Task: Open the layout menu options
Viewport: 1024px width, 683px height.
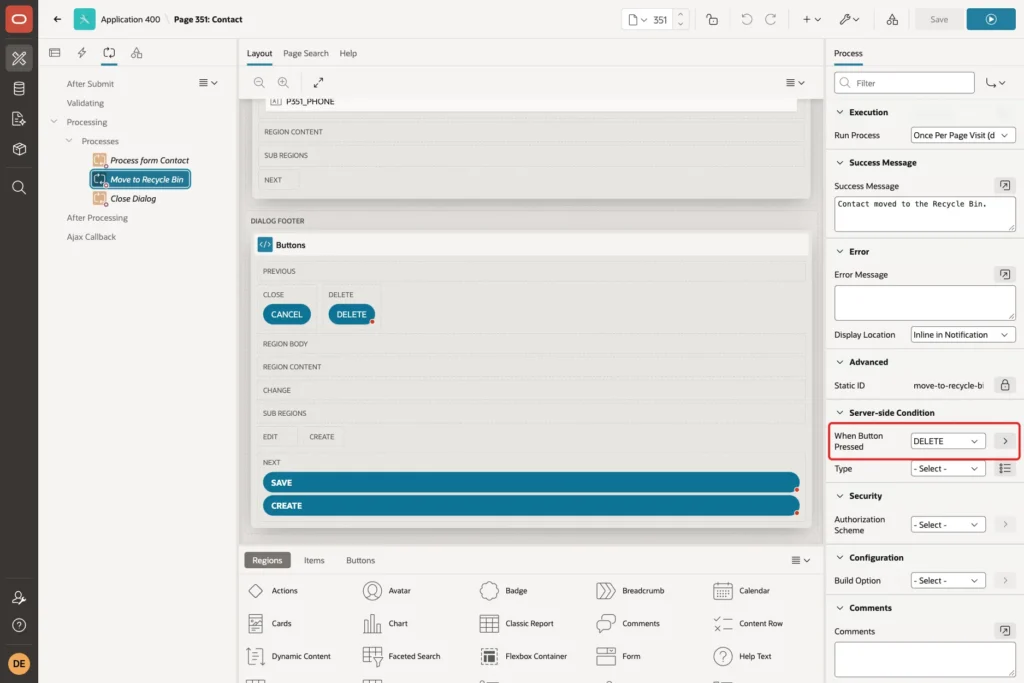Action: 795,82
